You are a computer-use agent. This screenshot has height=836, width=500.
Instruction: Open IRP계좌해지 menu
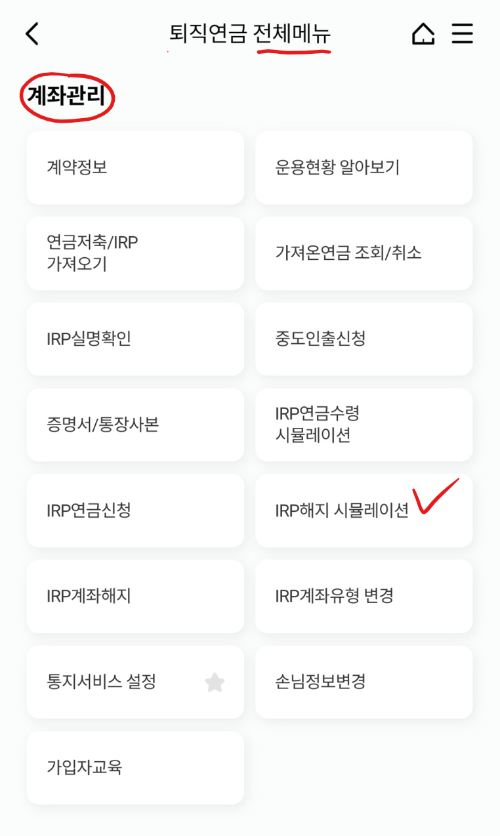[x=135, y=597]
